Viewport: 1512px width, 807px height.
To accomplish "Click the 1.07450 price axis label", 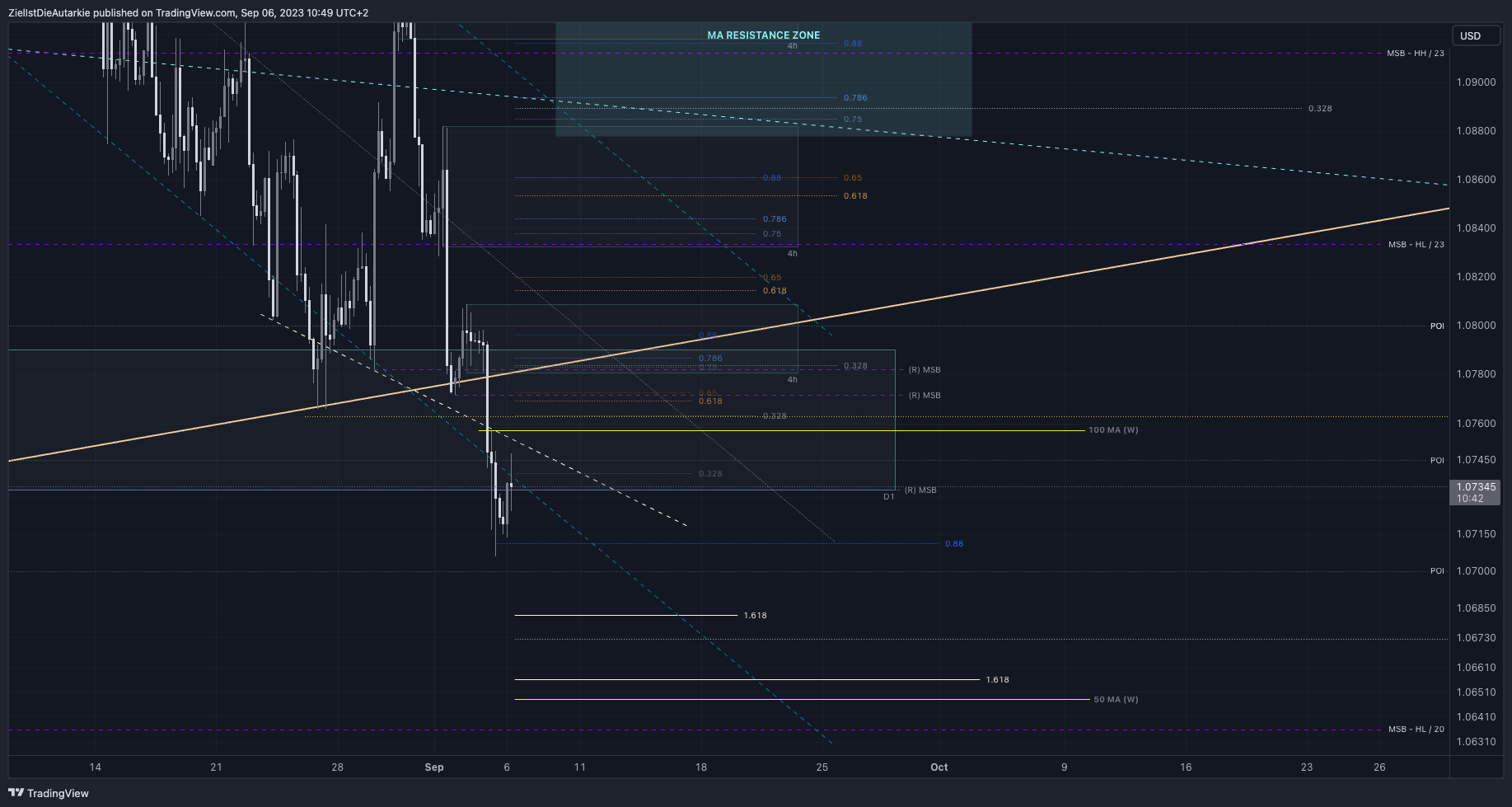I will (x=1477, y=460).
